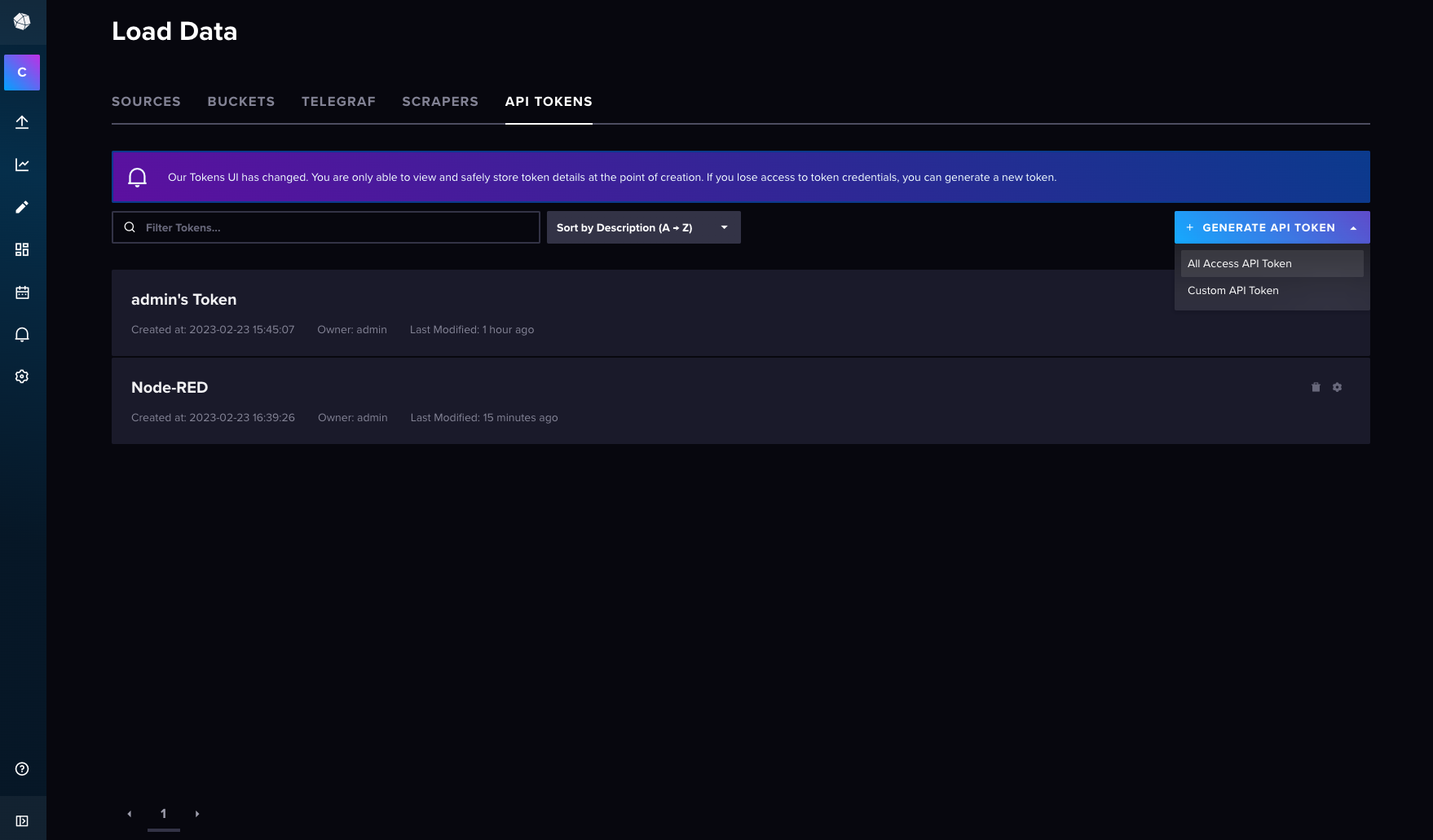Select the Load Data upload icon

click(x=22, y=121)
